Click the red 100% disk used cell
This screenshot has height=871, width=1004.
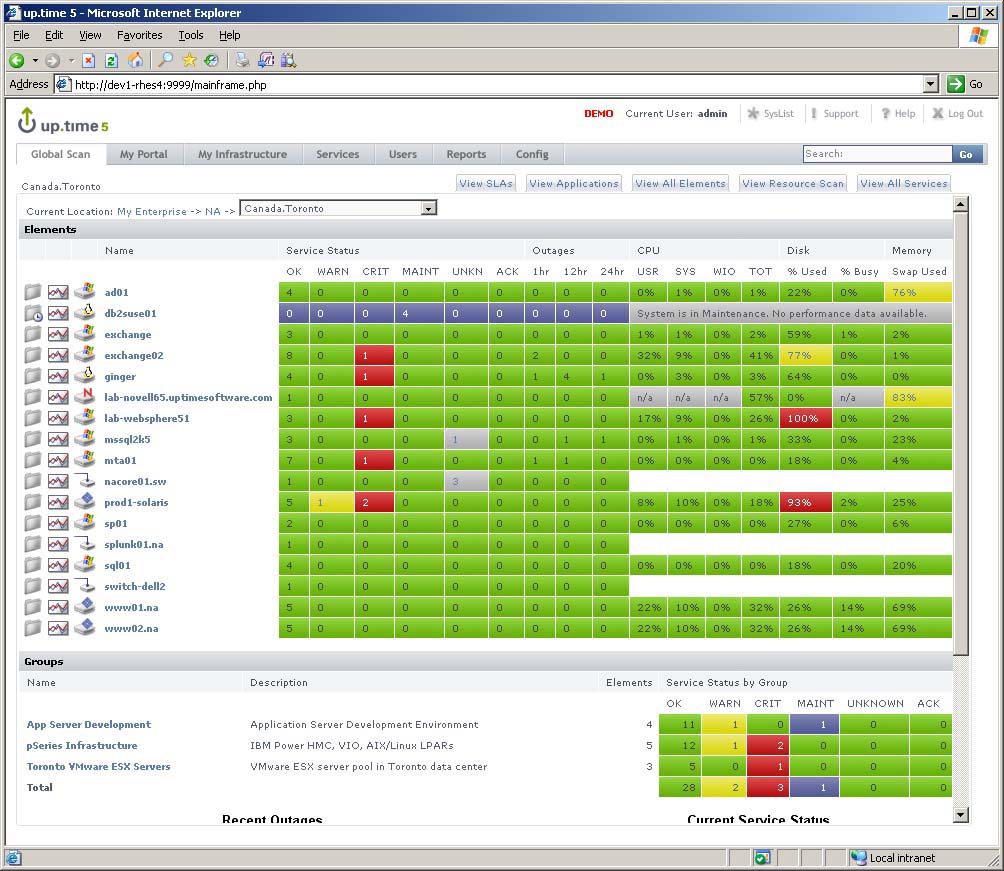click(x=806, y=418)
